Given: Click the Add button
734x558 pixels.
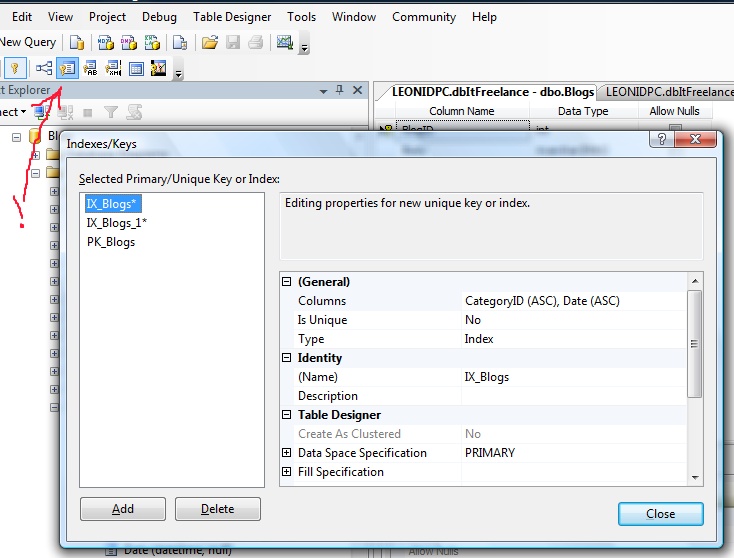Looking at the screenshot, I should pos(123,509).
